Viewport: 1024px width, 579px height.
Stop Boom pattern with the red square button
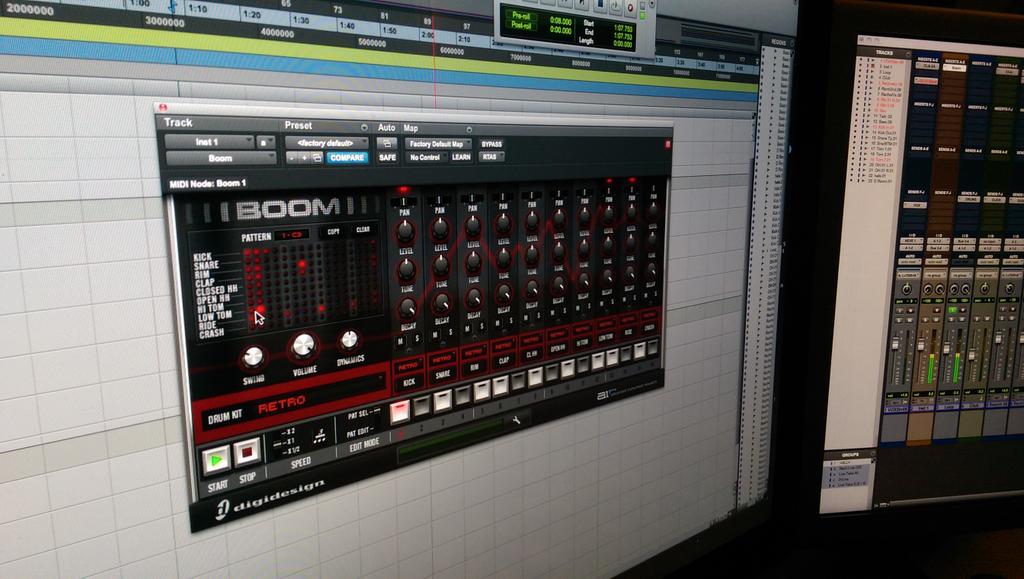[247, 452]
